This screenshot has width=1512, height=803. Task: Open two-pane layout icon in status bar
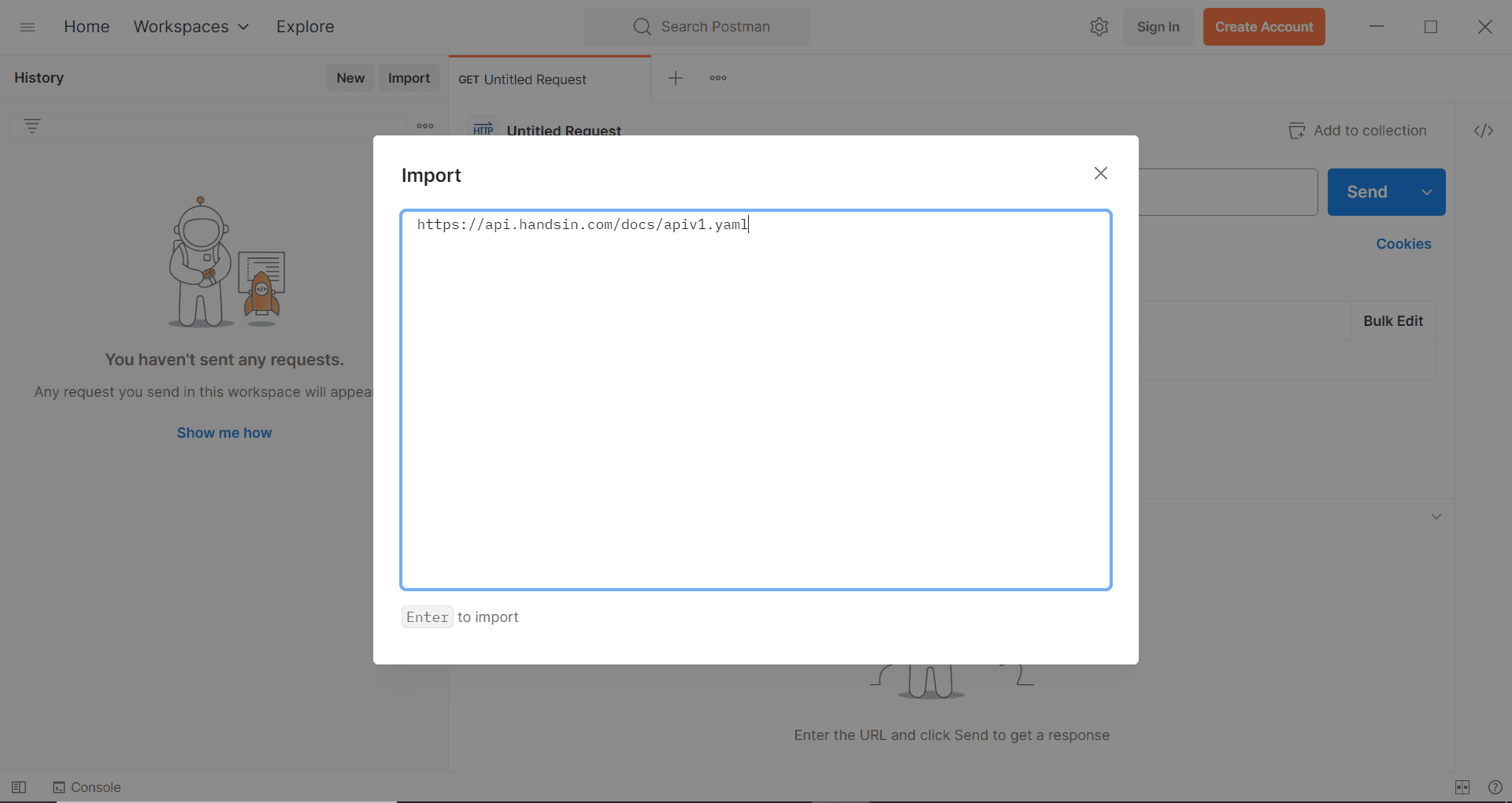pos(1462,787)
